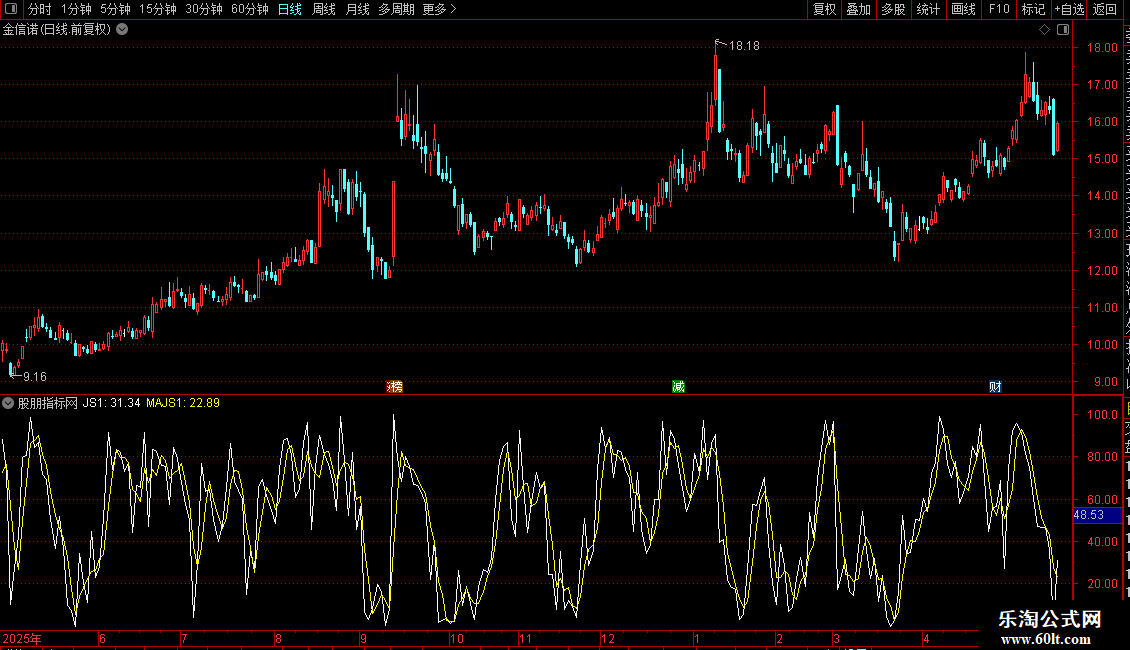Screen dimensions: 1130x650
Task: Click the green 减 event marker
Action: point(678,387)
